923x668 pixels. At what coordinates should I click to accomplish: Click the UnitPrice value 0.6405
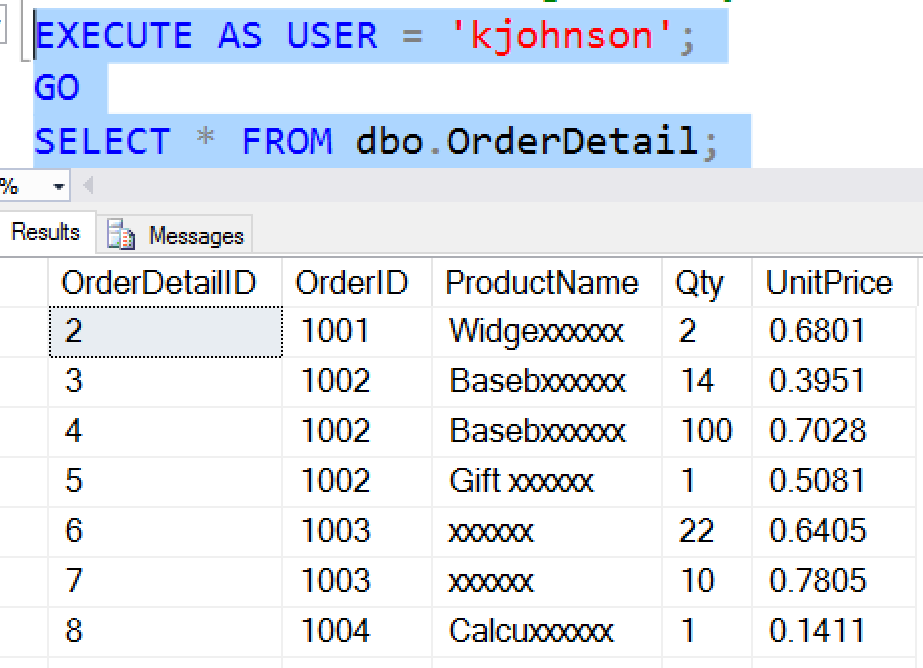834,531
